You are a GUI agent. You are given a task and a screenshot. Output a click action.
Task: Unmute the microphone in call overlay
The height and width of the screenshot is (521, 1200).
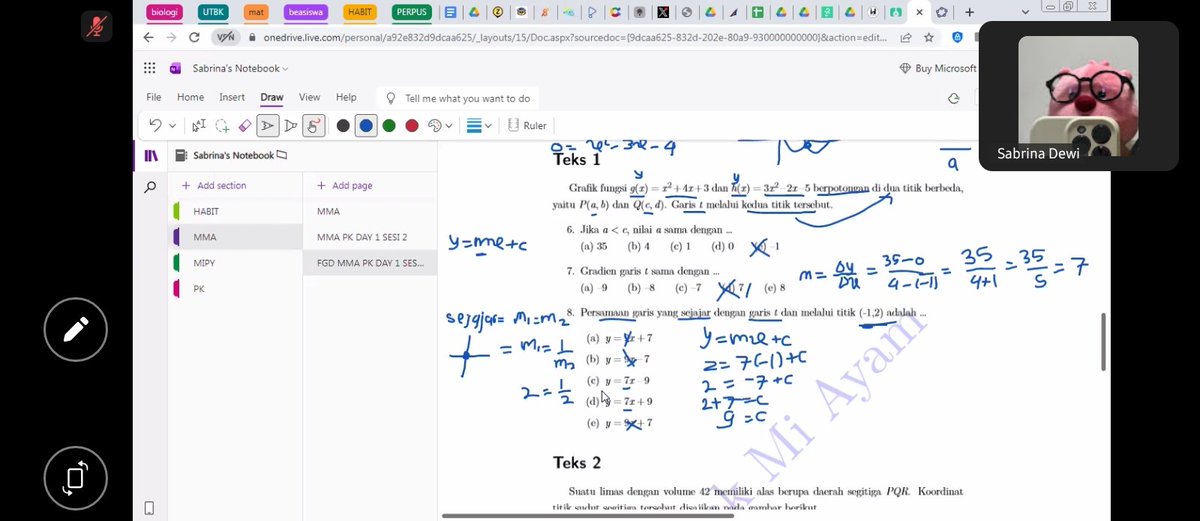pyautogui.click(x=96, y=27)
